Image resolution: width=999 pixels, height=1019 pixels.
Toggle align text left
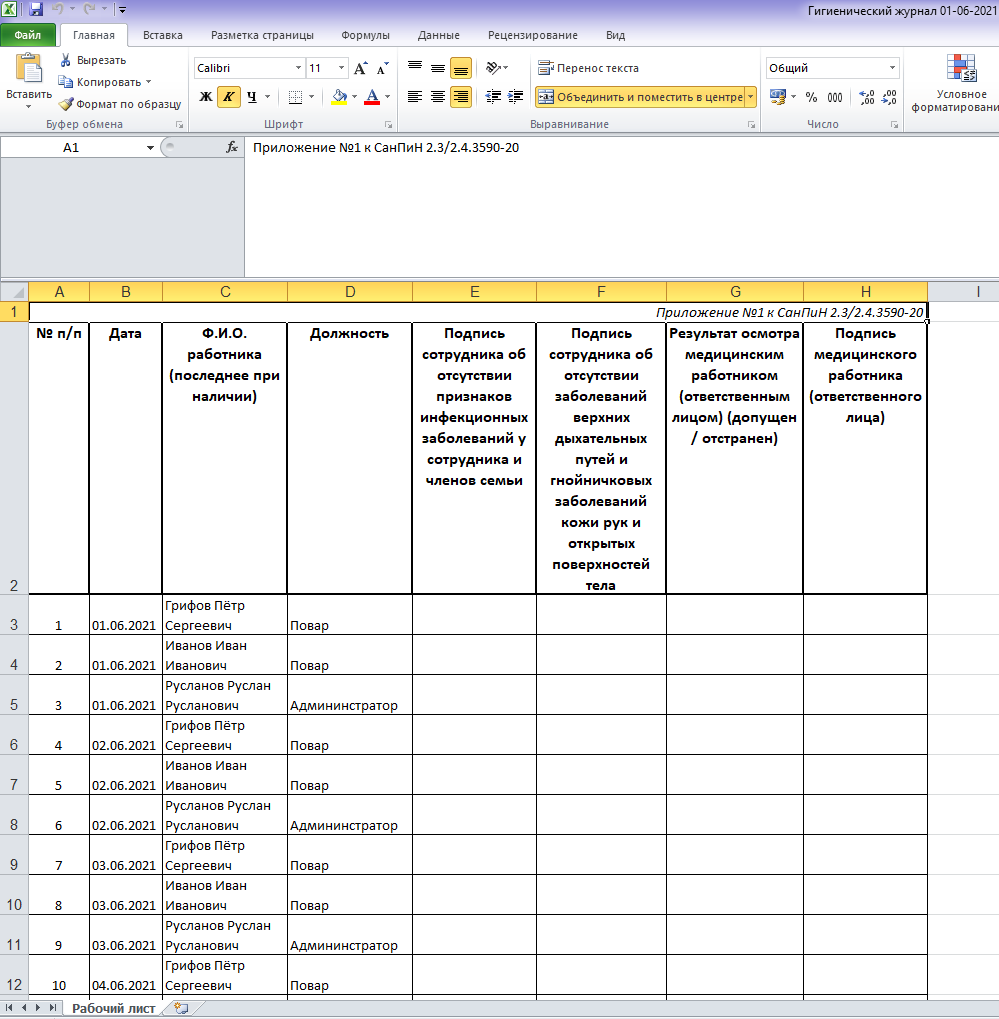[415, 97]
